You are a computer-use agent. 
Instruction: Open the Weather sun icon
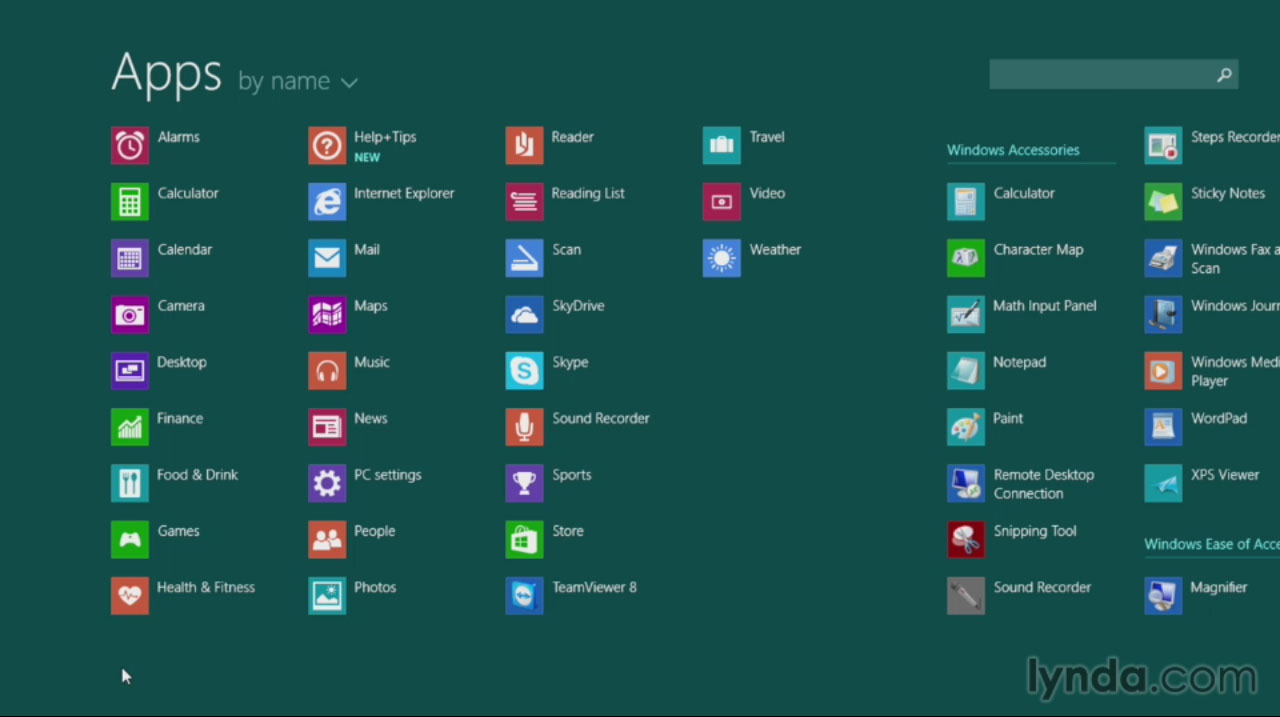click(722, 258)
